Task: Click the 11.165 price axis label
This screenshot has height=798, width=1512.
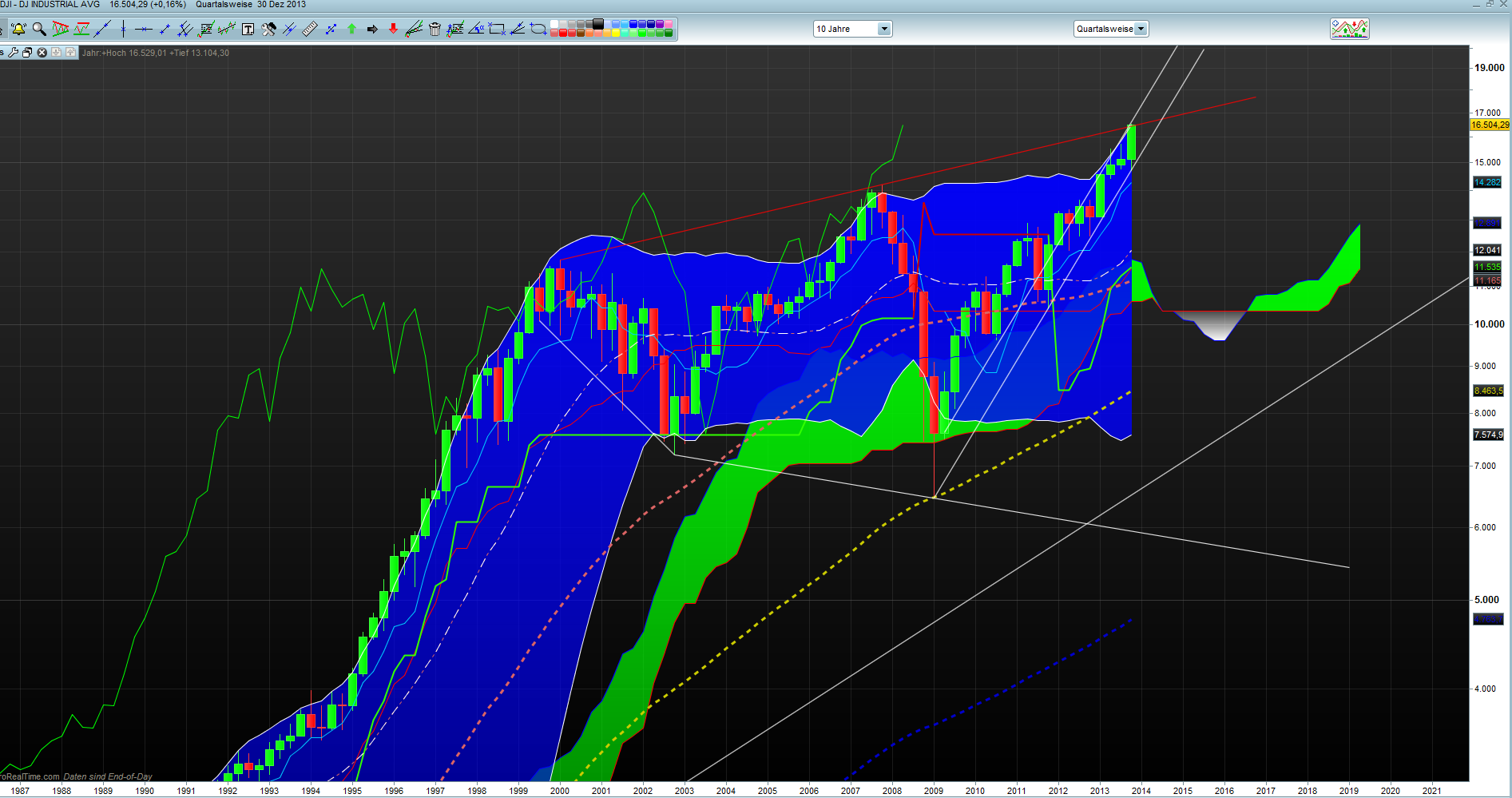Action: [1487, 280]
